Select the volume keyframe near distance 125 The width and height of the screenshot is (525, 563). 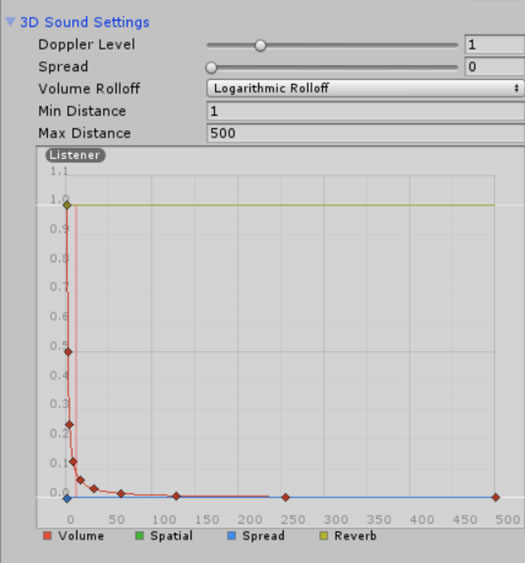pos(176,496)
